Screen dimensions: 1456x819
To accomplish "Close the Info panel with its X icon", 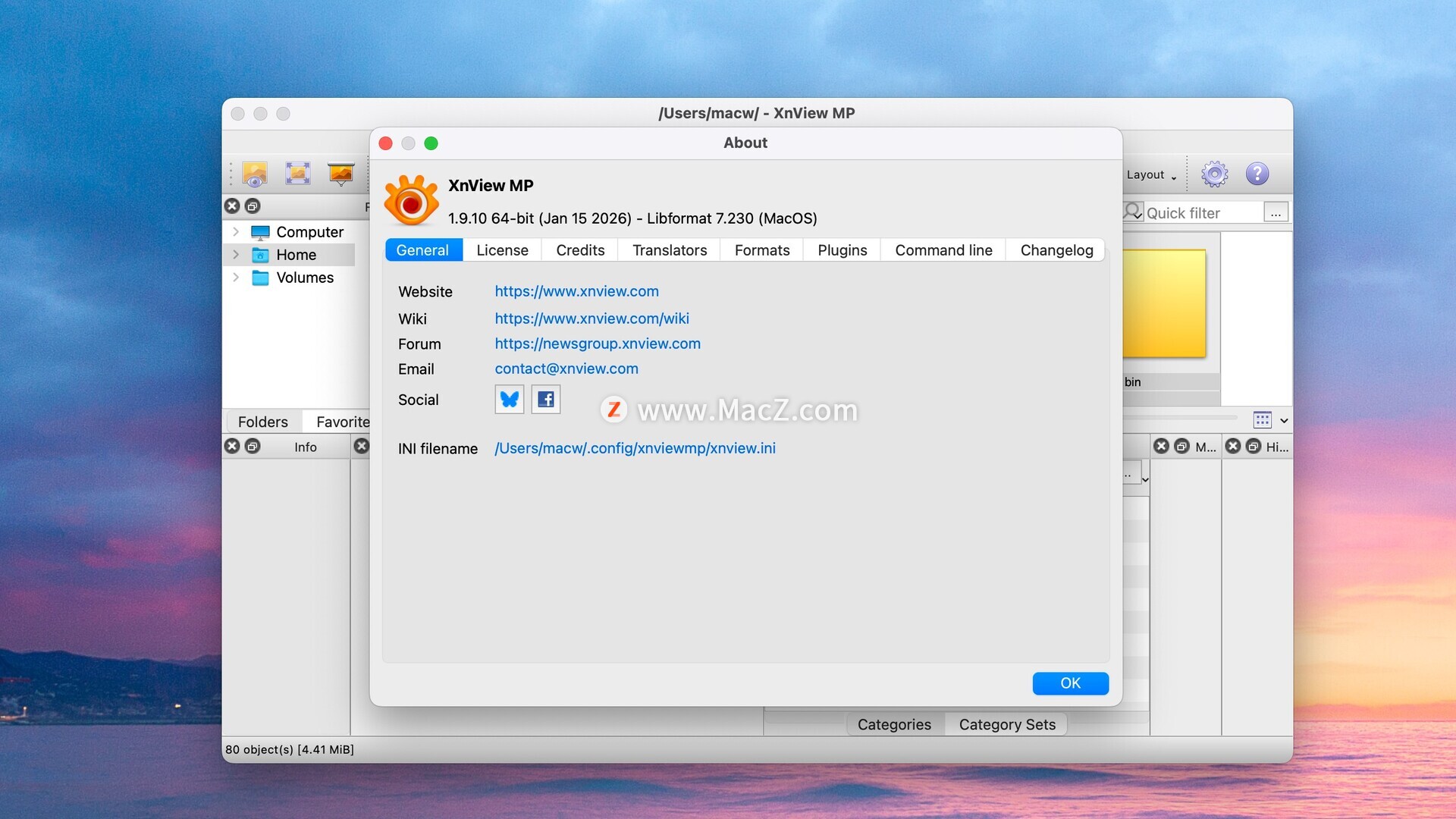I will coord(232,447).
